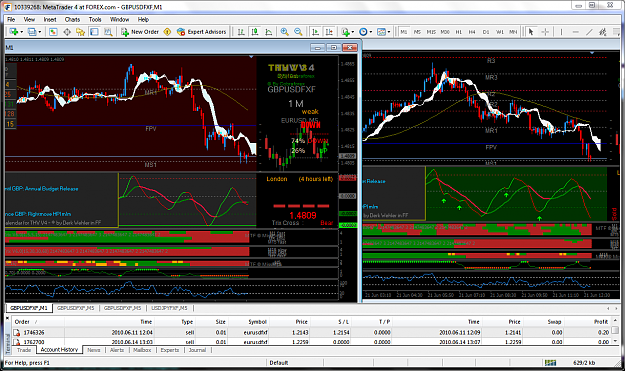Switch timeframe to M1
Viewport: 625px width, 371px height.
tap(404, 32)
